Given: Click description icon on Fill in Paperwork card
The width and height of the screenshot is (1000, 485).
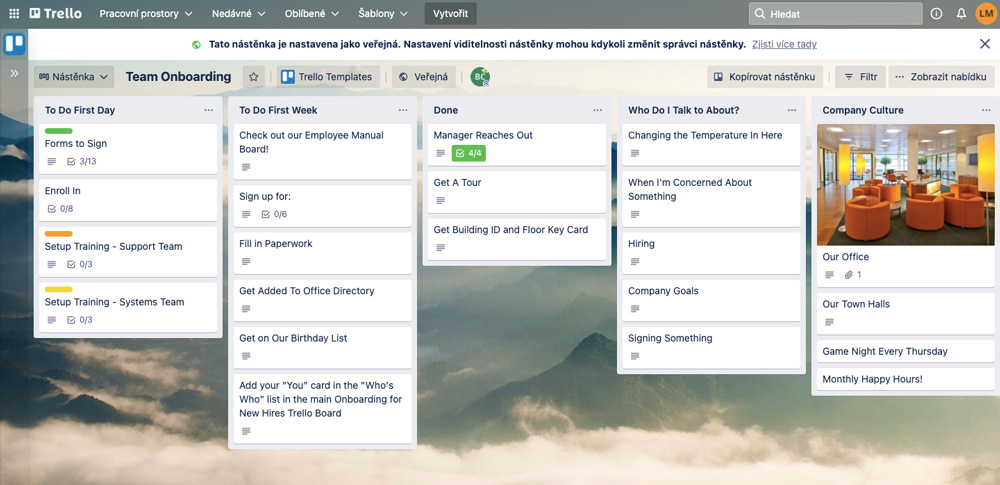Looking at the screenshot, I should tap(246, 262).
